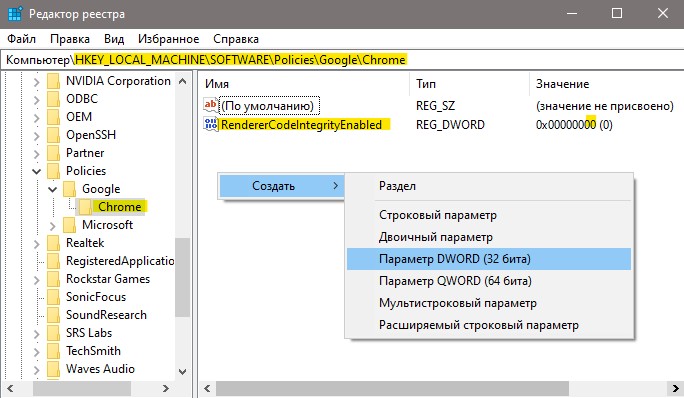Click the Значение column header
684x398 pixels.
pyautogui.click(x=607, y=84)
